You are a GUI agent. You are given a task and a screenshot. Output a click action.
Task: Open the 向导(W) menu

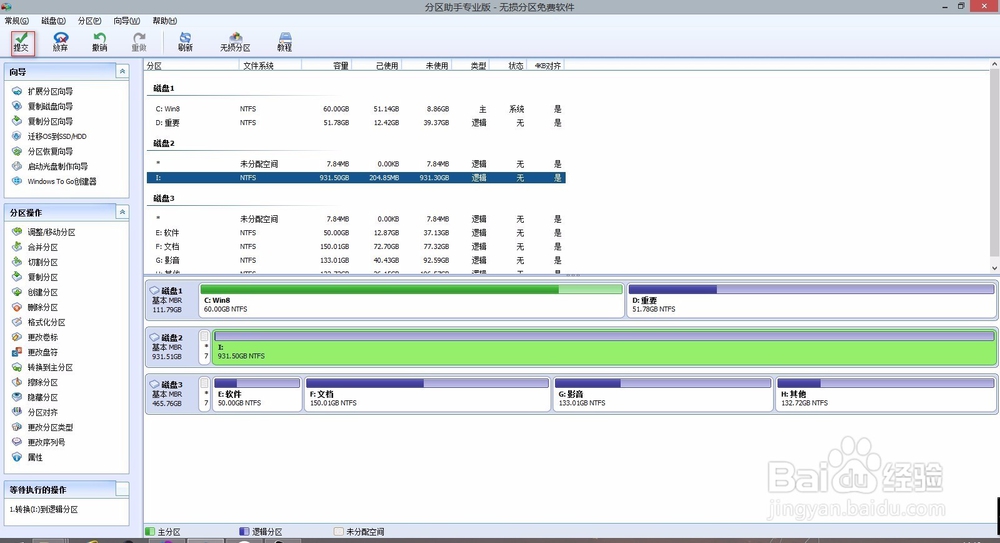click(x=126, y=21)
